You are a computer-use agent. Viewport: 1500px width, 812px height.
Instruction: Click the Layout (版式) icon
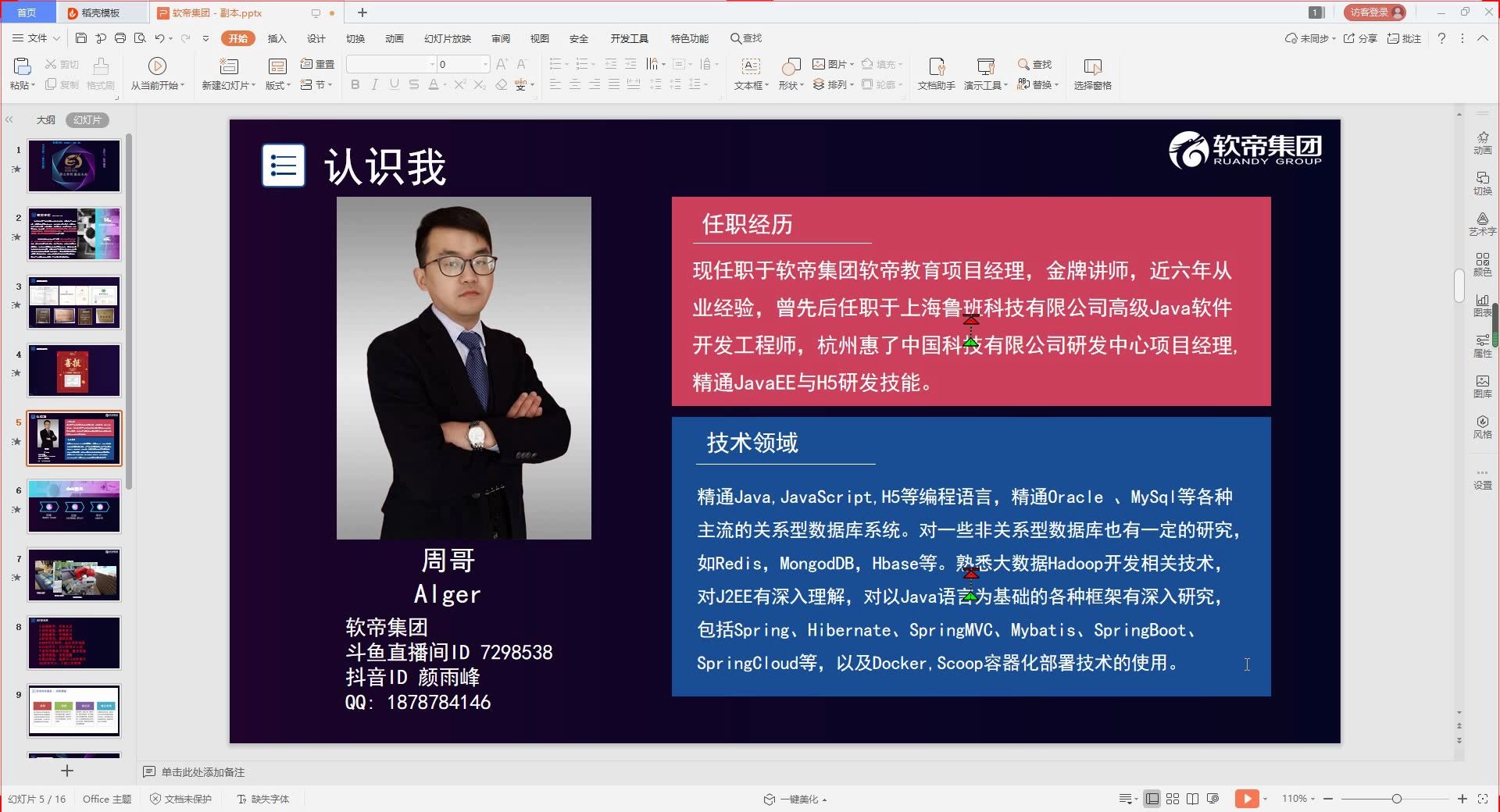click(277, 66)
